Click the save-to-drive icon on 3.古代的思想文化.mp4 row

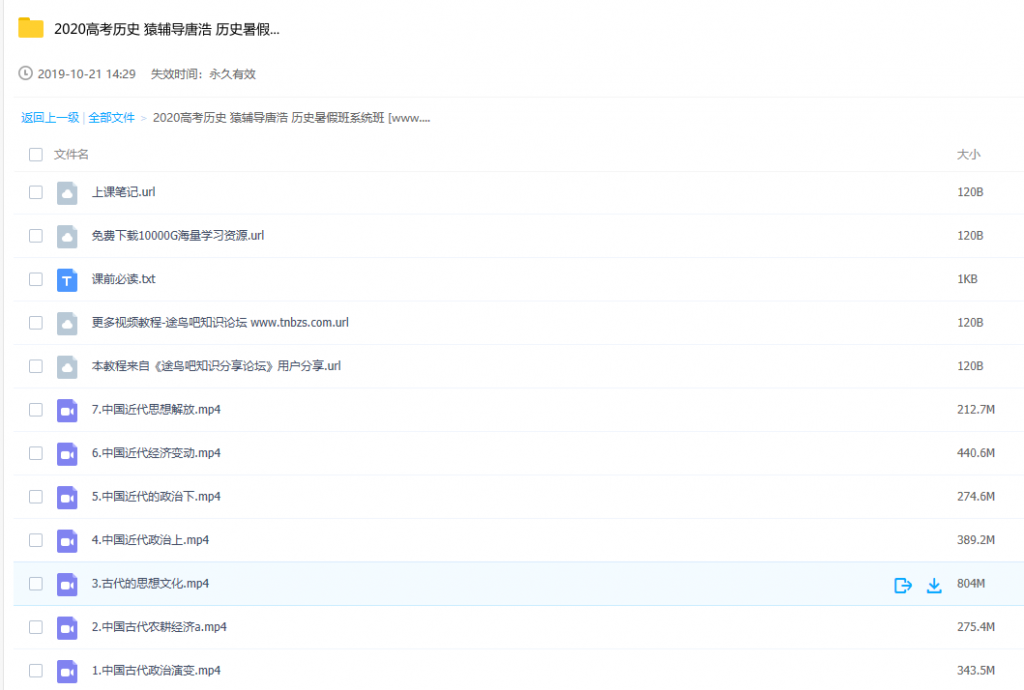pos(902,585)
